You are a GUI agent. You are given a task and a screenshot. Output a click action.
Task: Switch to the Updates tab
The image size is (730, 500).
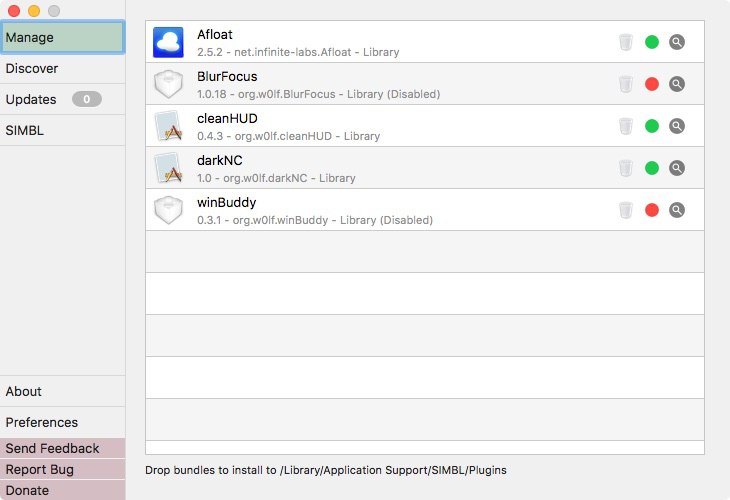62,99
